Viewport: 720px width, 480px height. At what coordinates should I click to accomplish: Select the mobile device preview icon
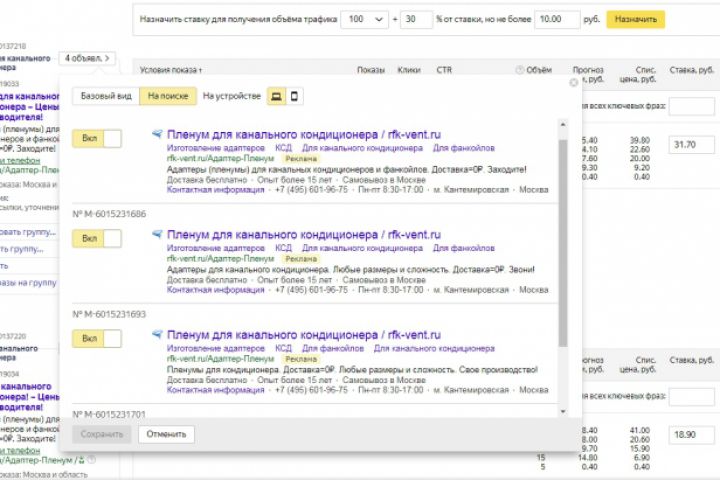[x=294, y=96]
